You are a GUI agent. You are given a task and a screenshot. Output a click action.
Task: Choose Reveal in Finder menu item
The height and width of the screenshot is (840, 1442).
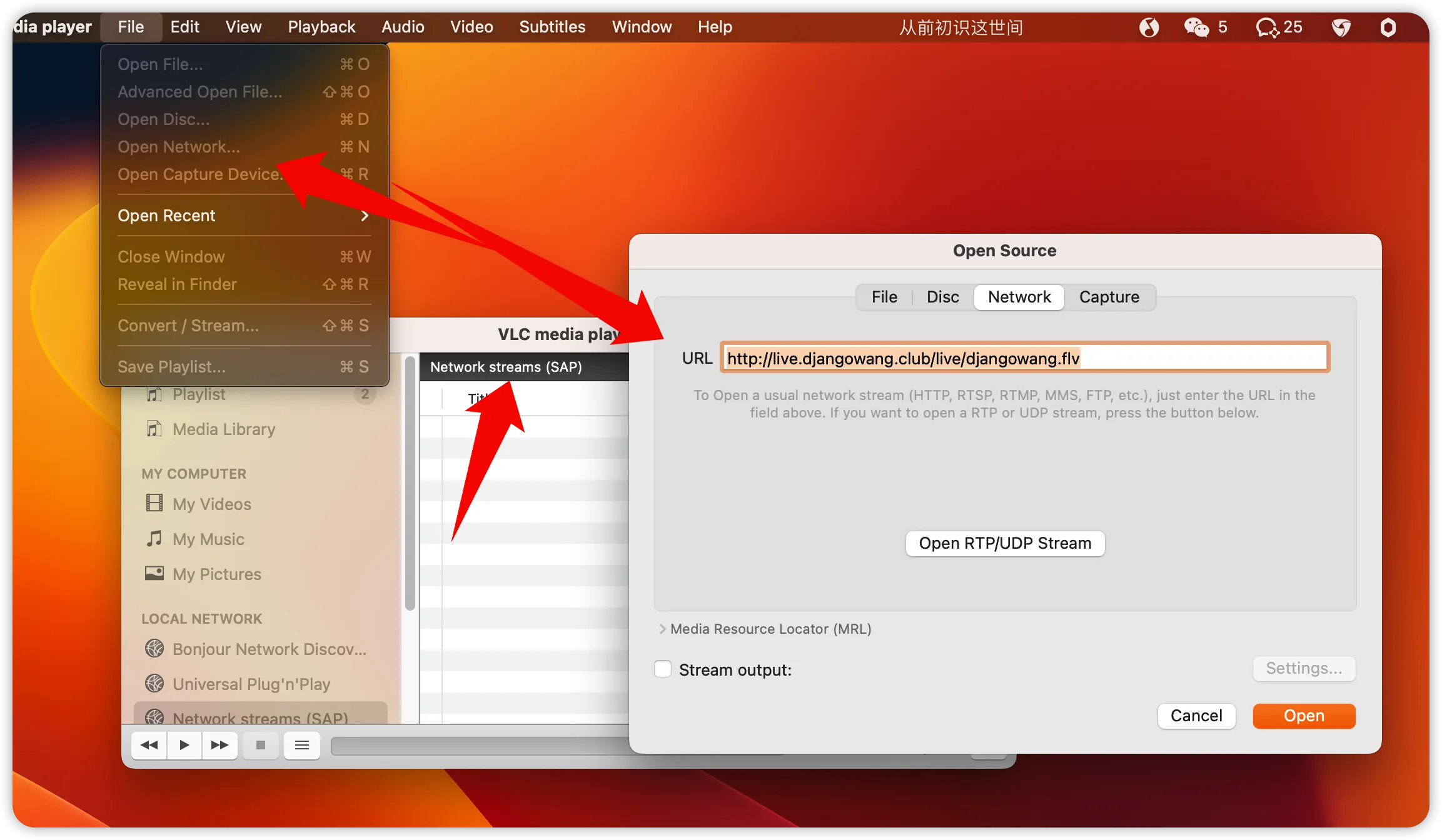(244, 284)
